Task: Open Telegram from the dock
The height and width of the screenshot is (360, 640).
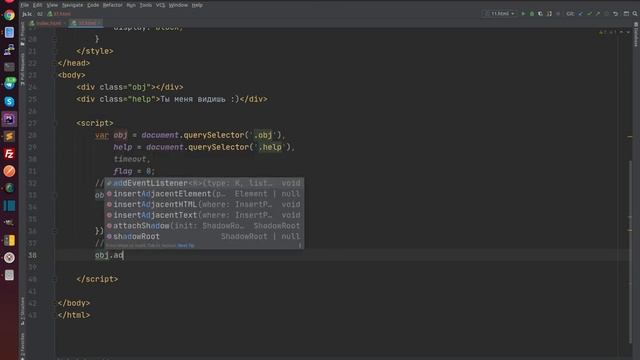Action: click(9, 84)
